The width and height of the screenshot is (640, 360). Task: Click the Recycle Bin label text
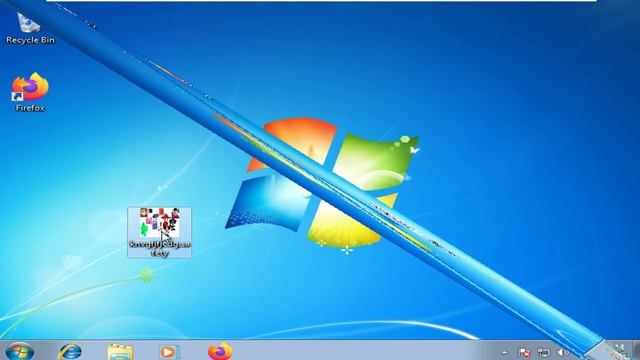pyautogui.click(x=30, y=40)
